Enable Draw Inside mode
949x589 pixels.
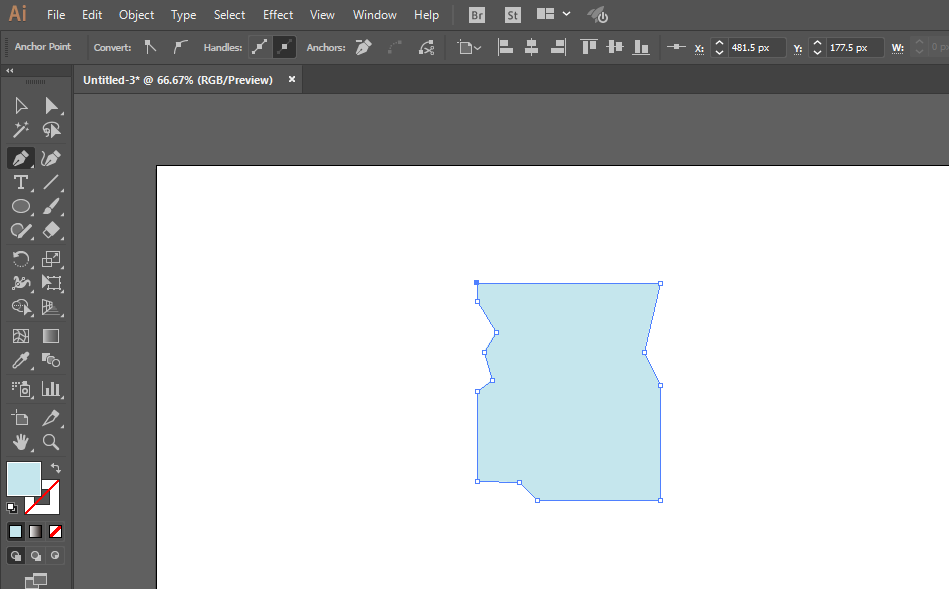tap(55, 555)
